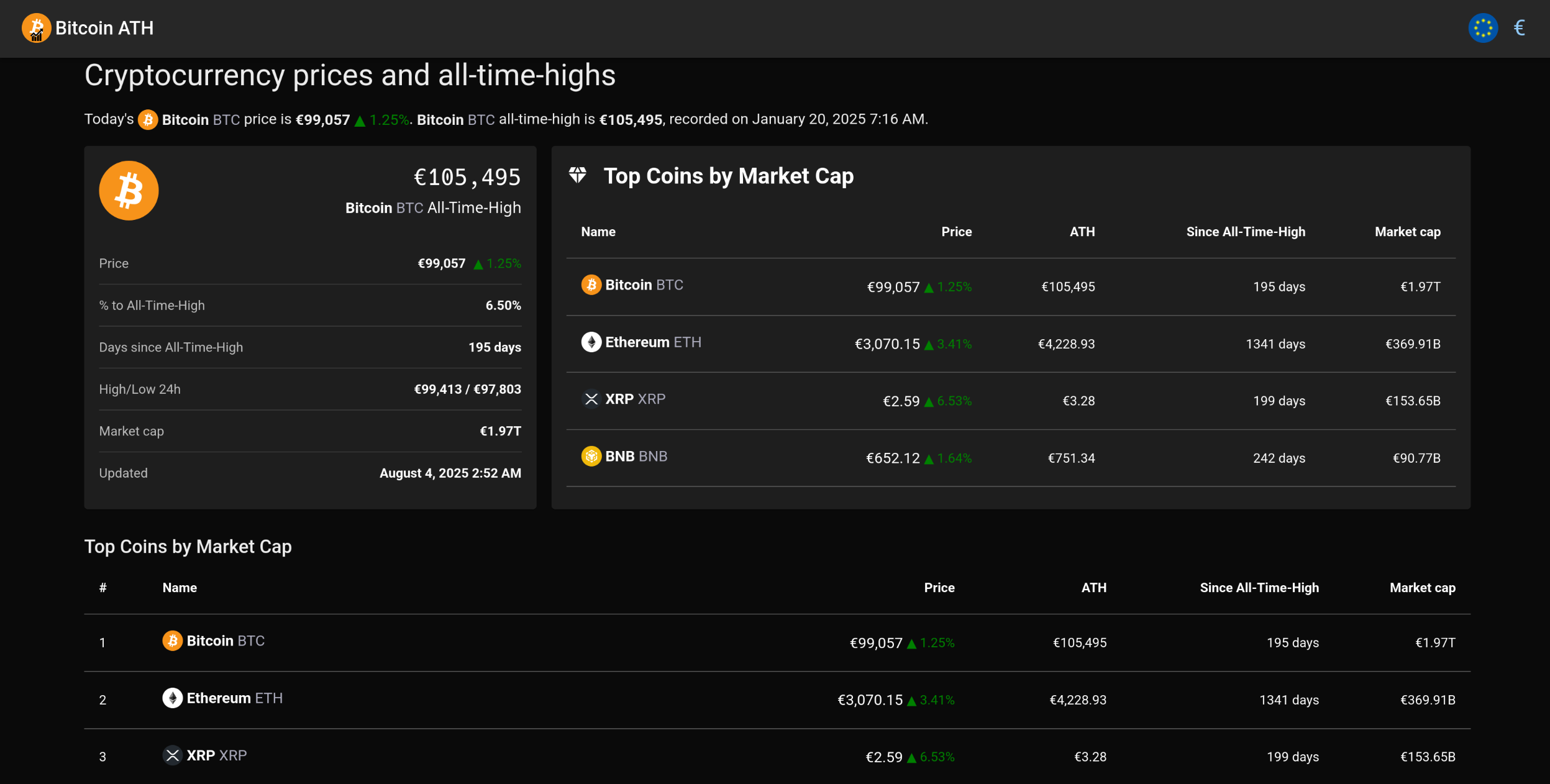Open the EU flag currency selector

(1482, 28)
